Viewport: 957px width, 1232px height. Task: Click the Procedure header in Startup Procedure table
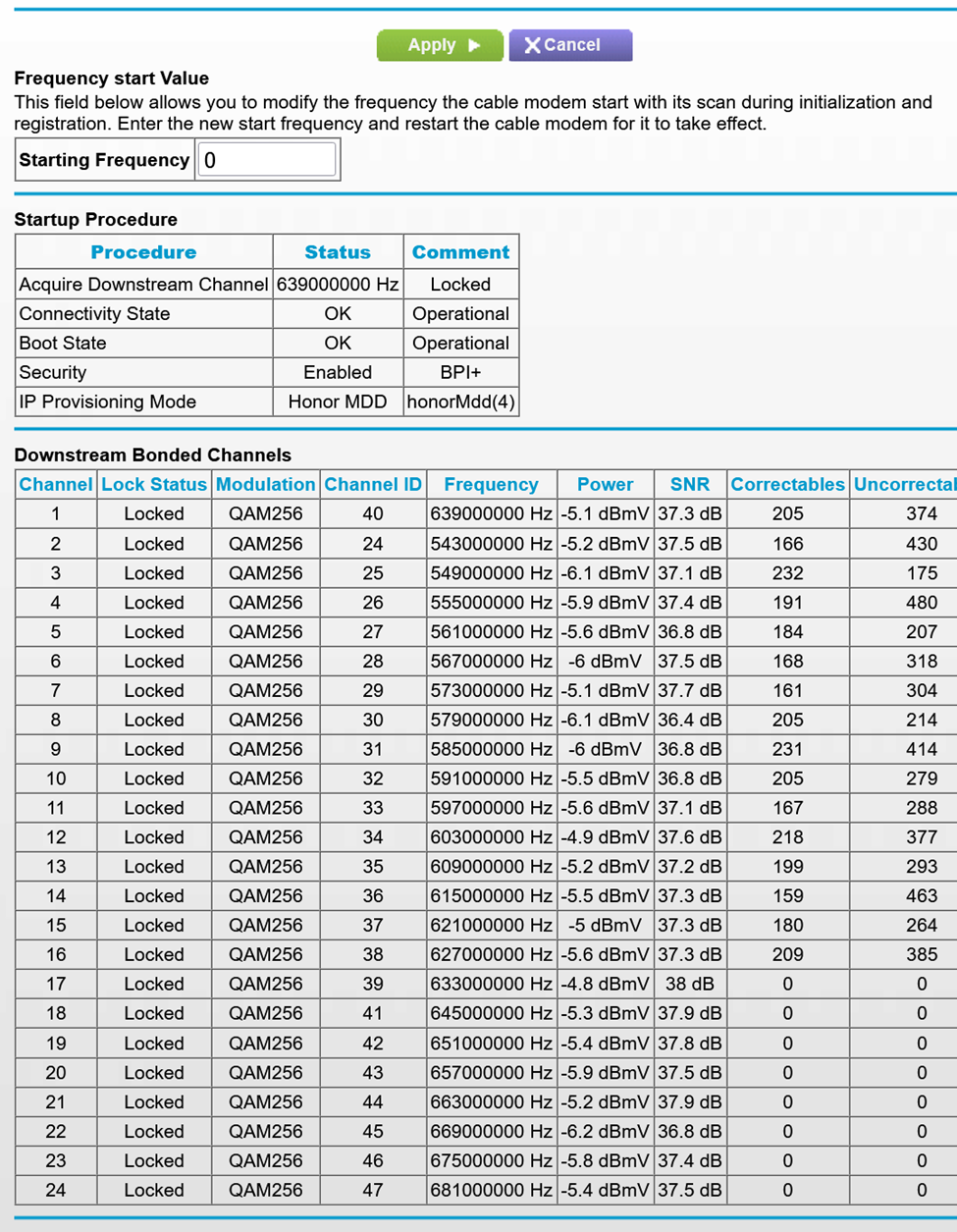143,251
